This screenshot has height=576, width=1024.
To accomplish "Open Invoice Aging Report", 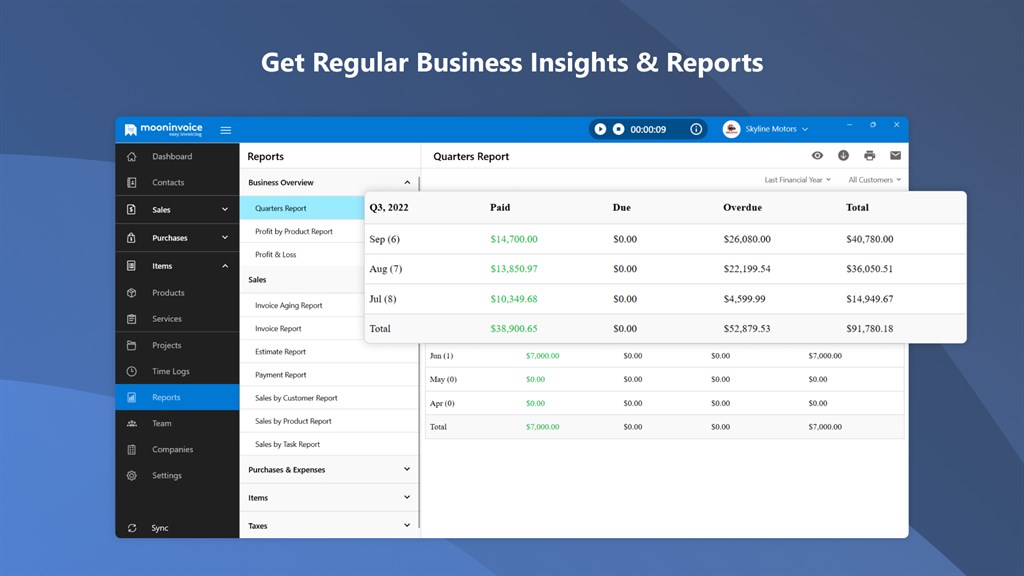I will [302, 305].
